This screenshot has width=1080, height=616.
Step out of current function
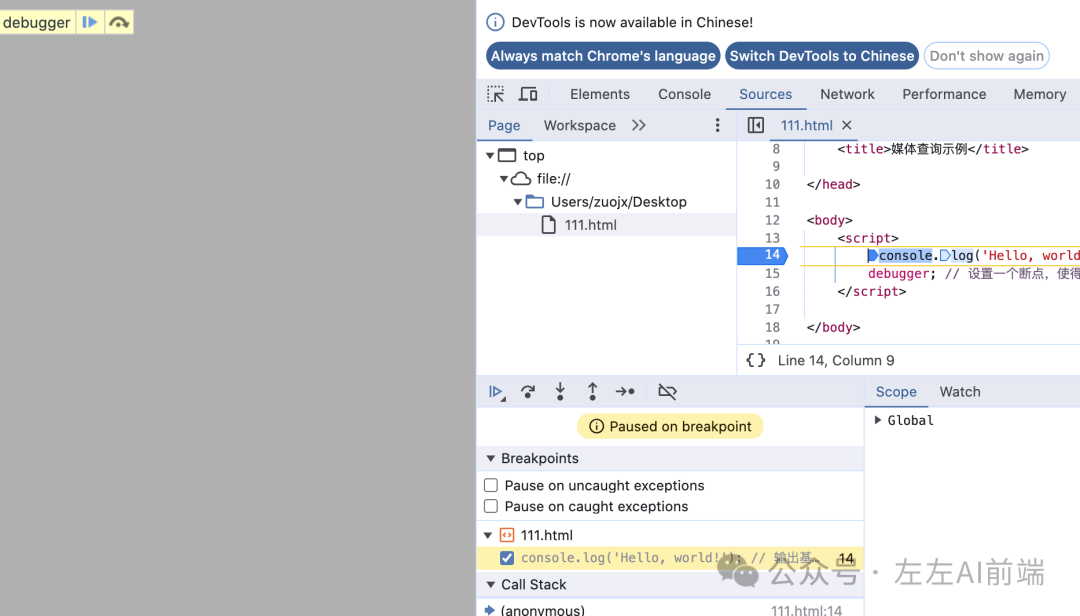click(592, 392)
